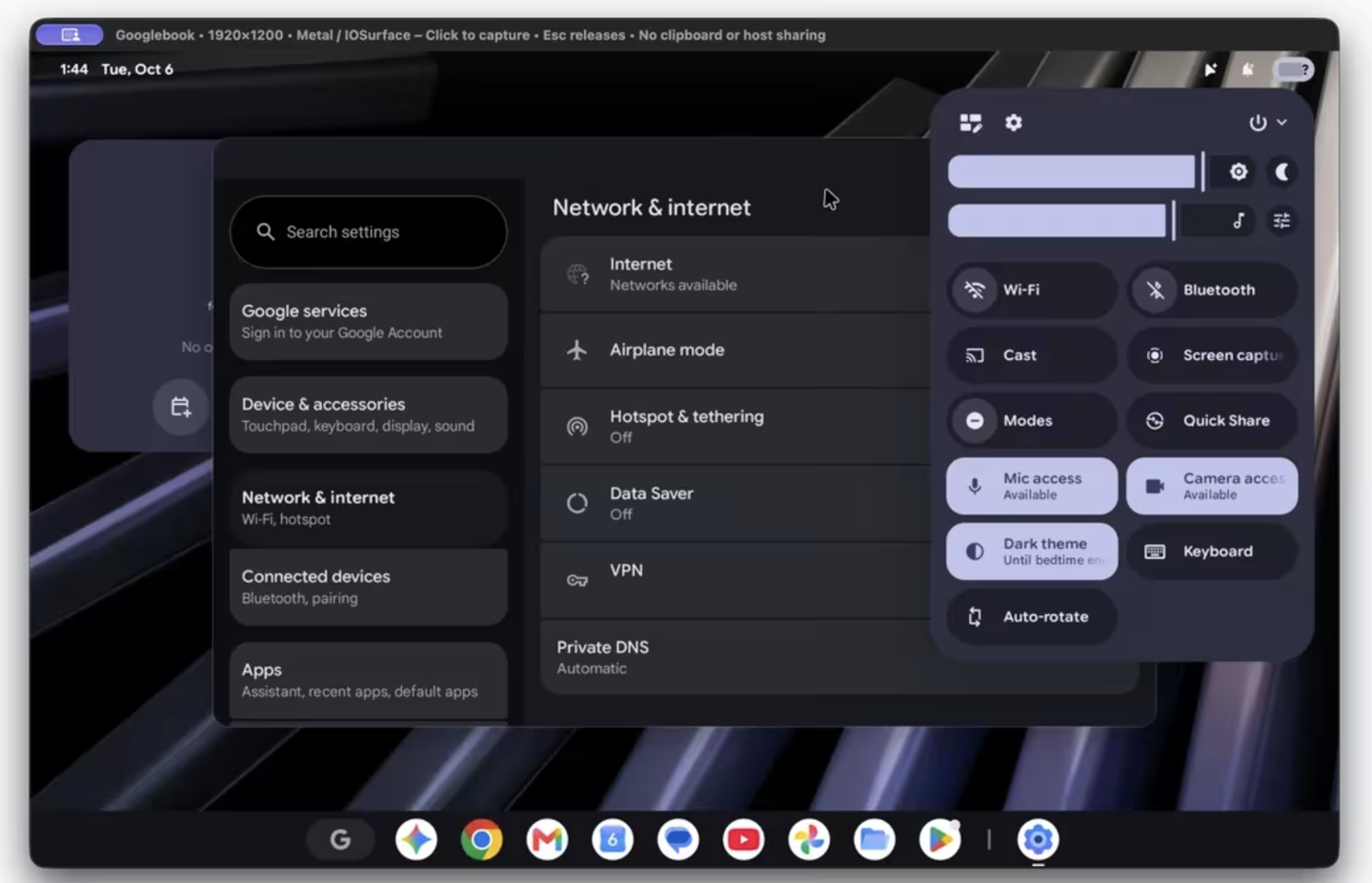Open Settings via the quick settings panel gear
This screenshot has height=883, width=1372.
click(1014, 123)
